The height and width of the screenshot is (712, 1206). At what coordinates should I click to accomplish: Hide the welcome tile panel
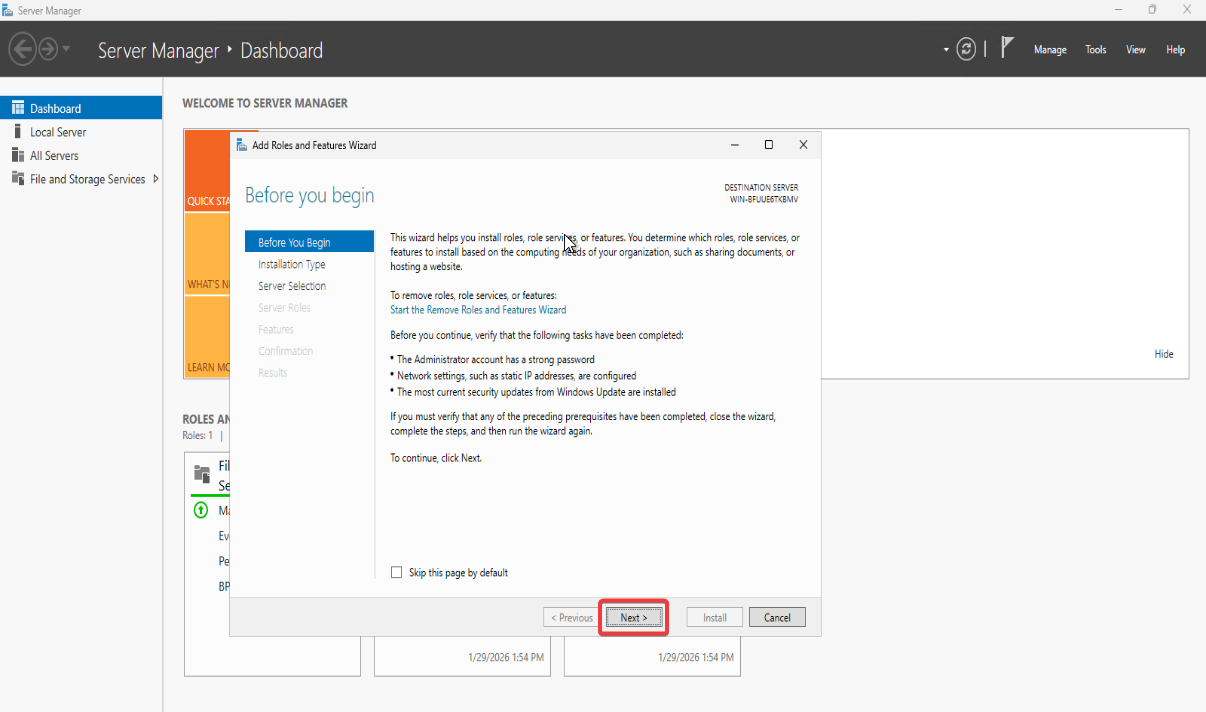coord(1164,354)
